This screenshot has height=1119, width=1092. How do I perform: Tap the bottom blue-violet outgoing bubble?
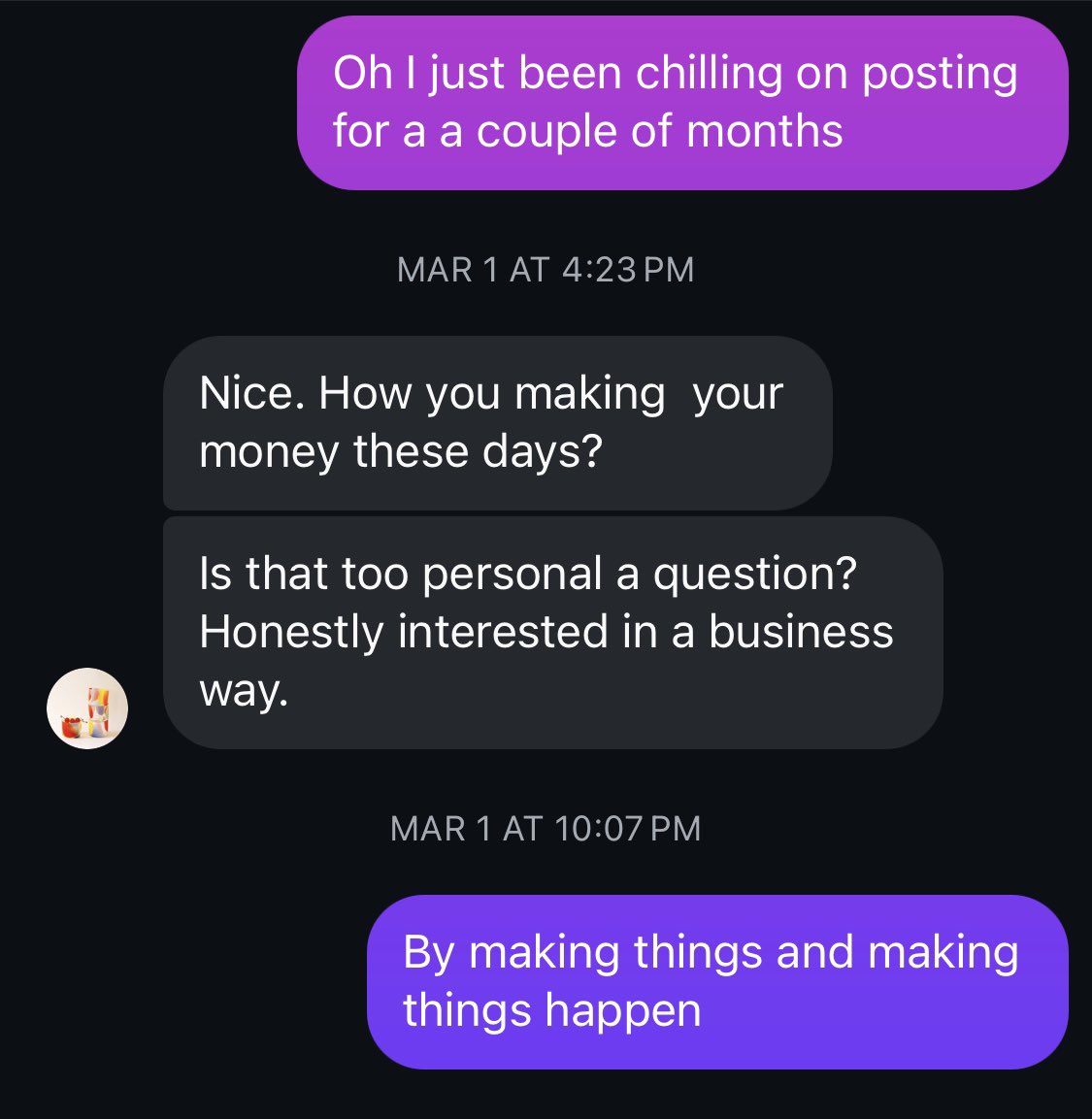tap(717, 982)
